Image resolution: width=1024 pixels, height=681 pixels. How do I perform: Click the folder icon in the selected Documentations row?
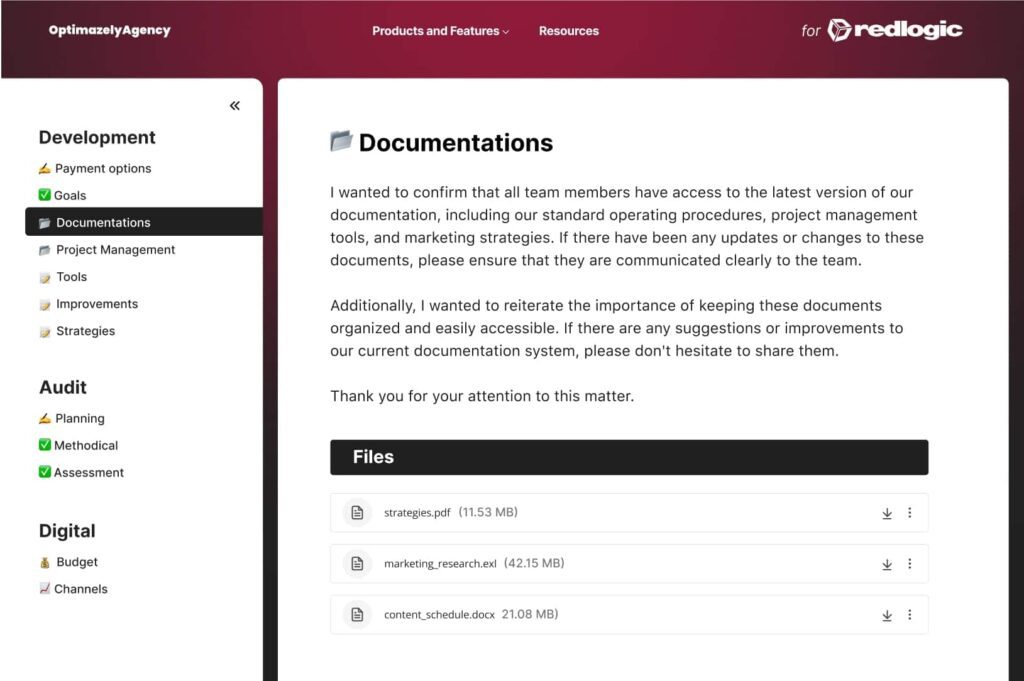[x=44, y=223]
